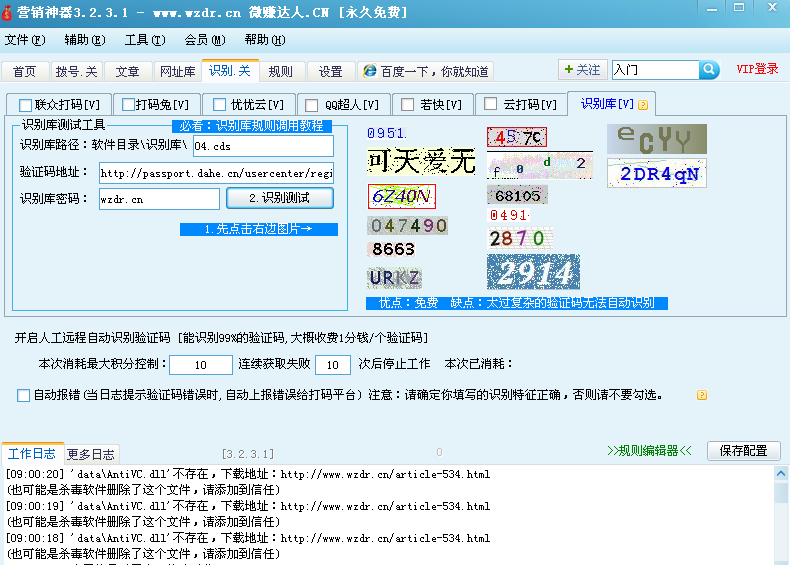Screen dimensions: 790x565
Task: Enable the 若快[V] checkbox
Action: (x=407, y=104)
